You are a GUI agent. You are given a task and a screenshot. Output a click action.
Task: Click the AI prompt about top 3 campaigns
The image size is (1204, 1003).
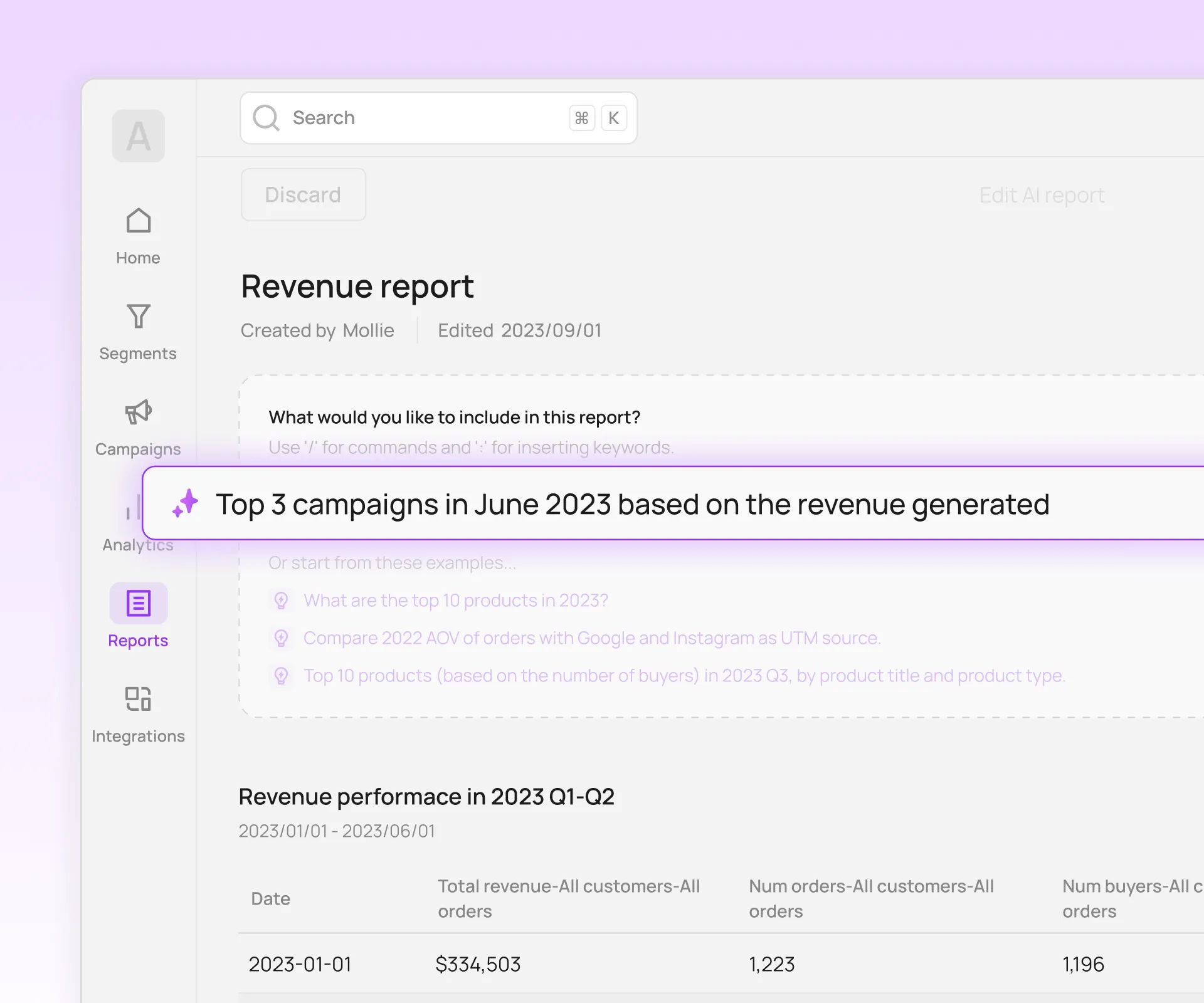coord(632,504)
